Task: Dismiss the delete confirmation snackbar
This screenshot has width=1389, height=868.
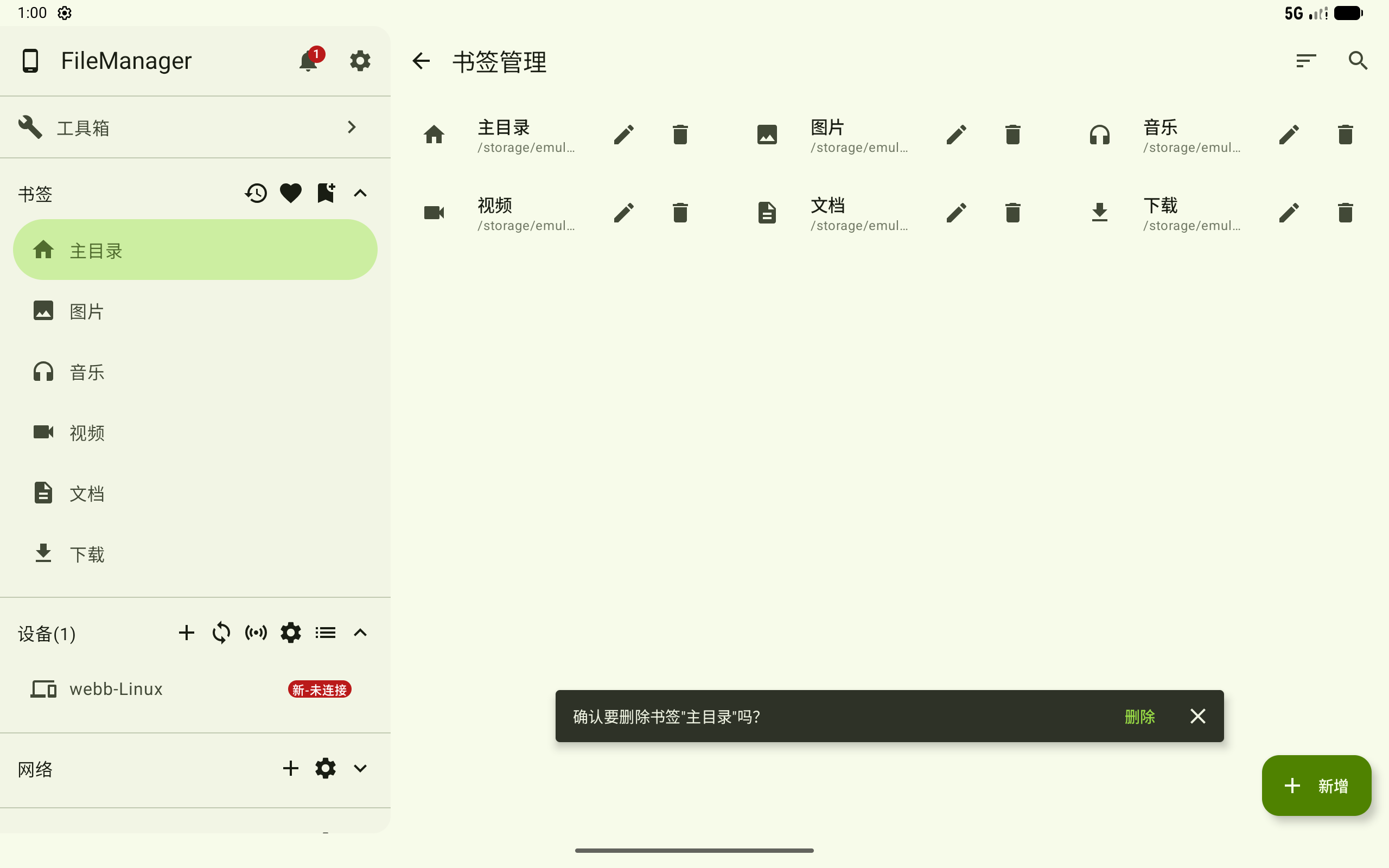Action: [x=1198, y=716]
